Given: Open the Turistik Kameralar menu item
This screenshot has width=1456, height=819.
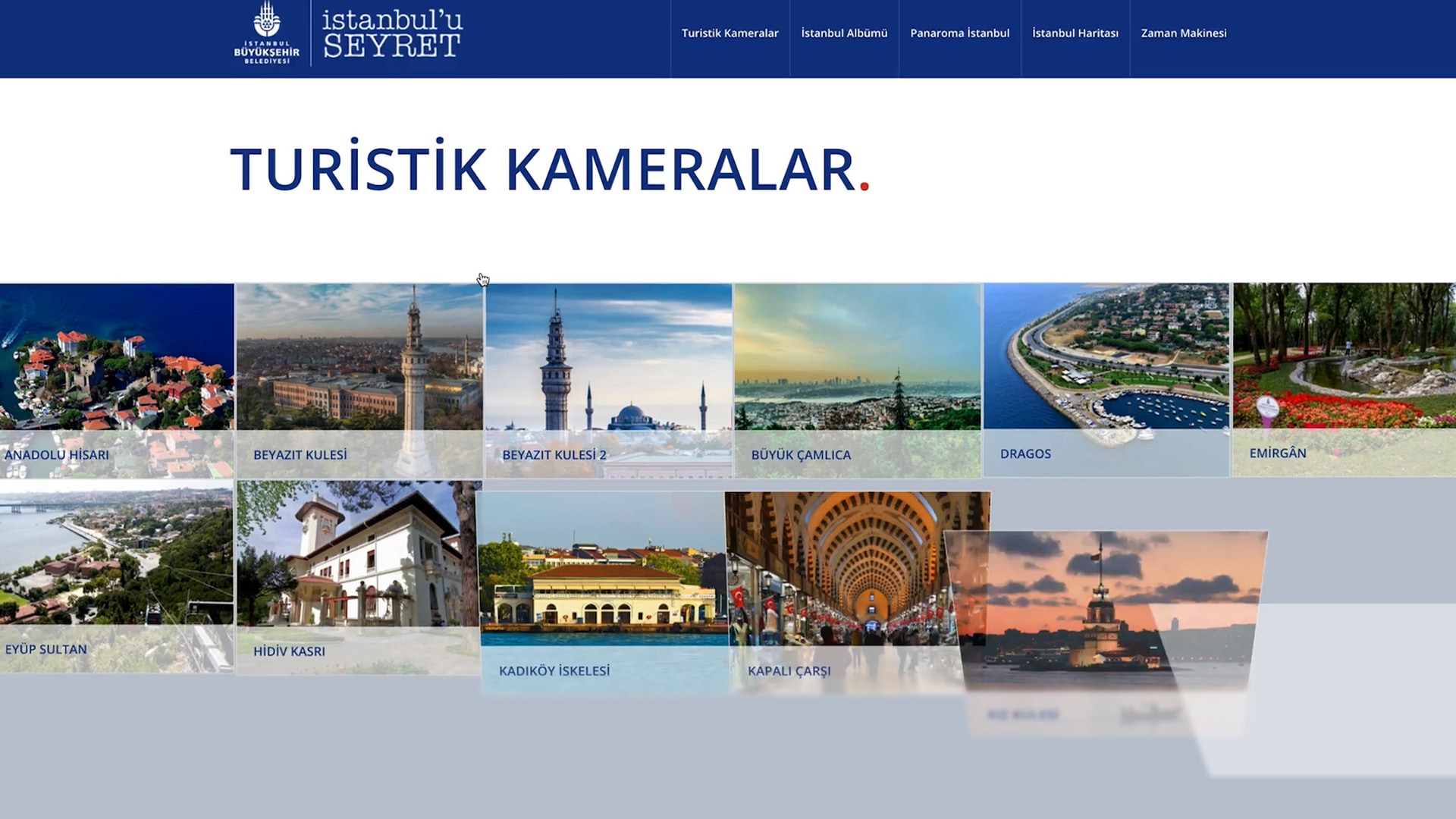Looking at the screenshot, I should 730,33.
